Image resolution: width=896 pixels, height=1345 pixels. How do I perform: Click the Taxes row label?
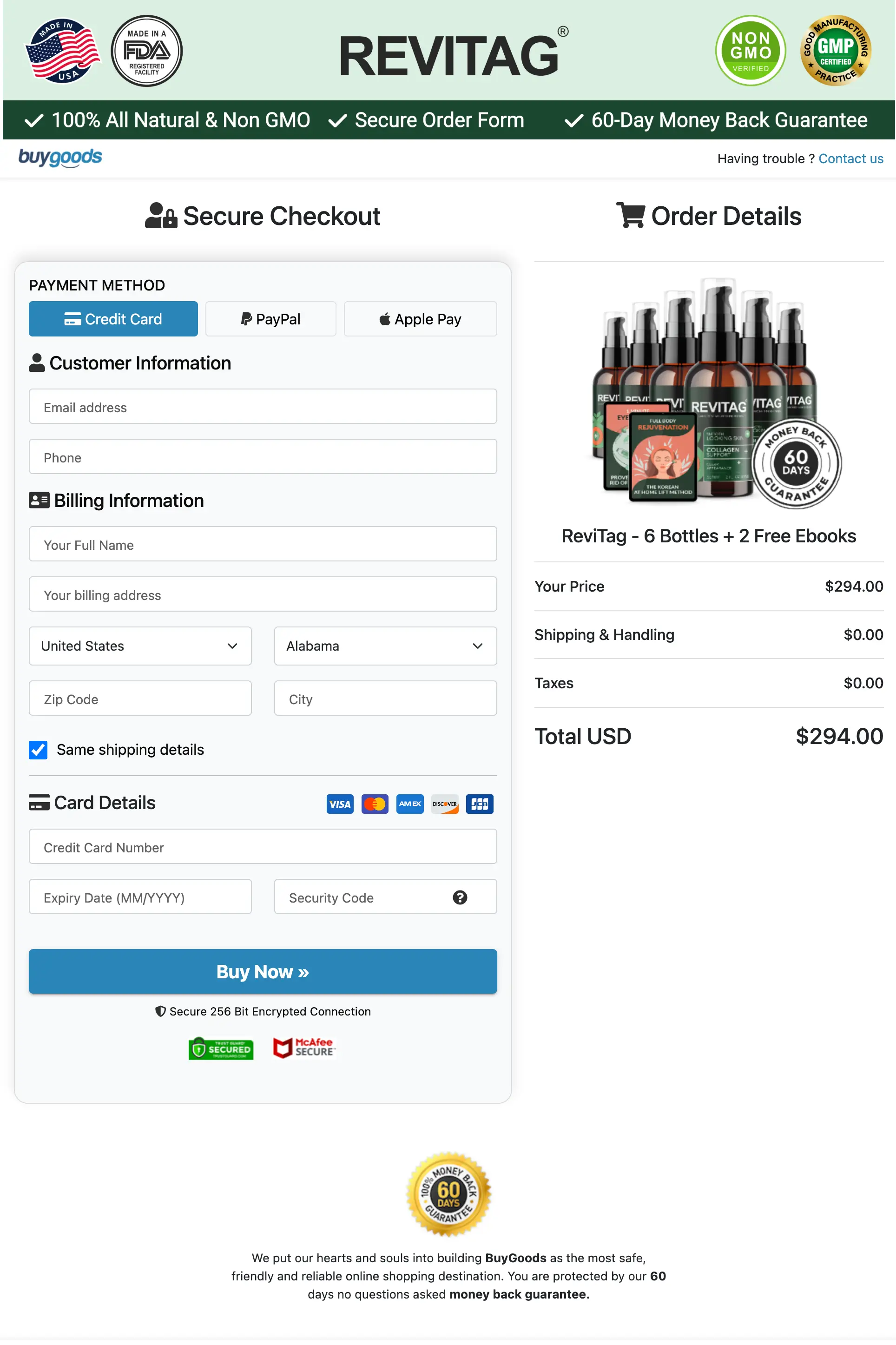pos(553,683)
